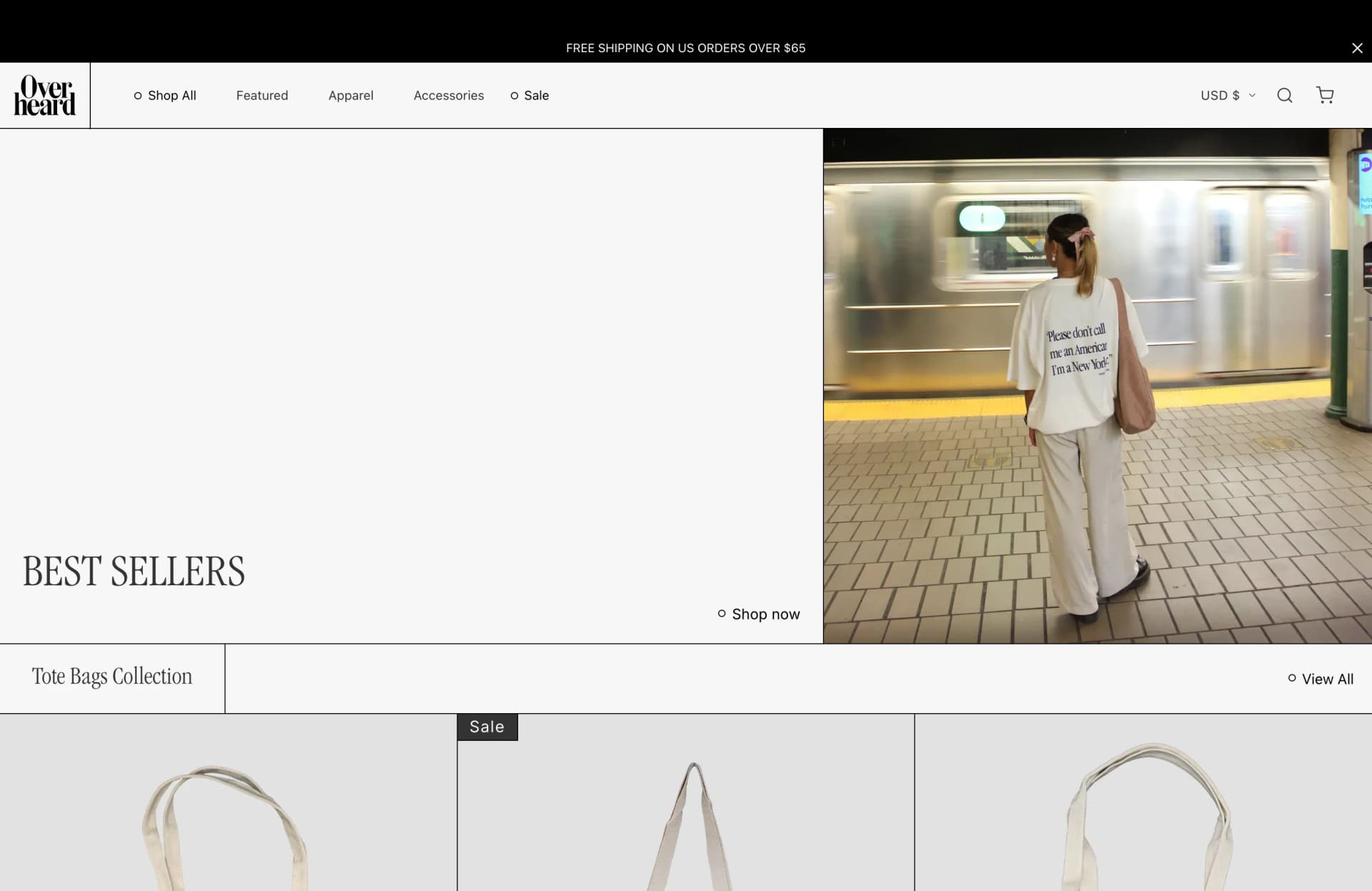Screen dimensions: 1372x891
Task: Click the BEST SELLERS heading
Action: click(x=134, y=571)
